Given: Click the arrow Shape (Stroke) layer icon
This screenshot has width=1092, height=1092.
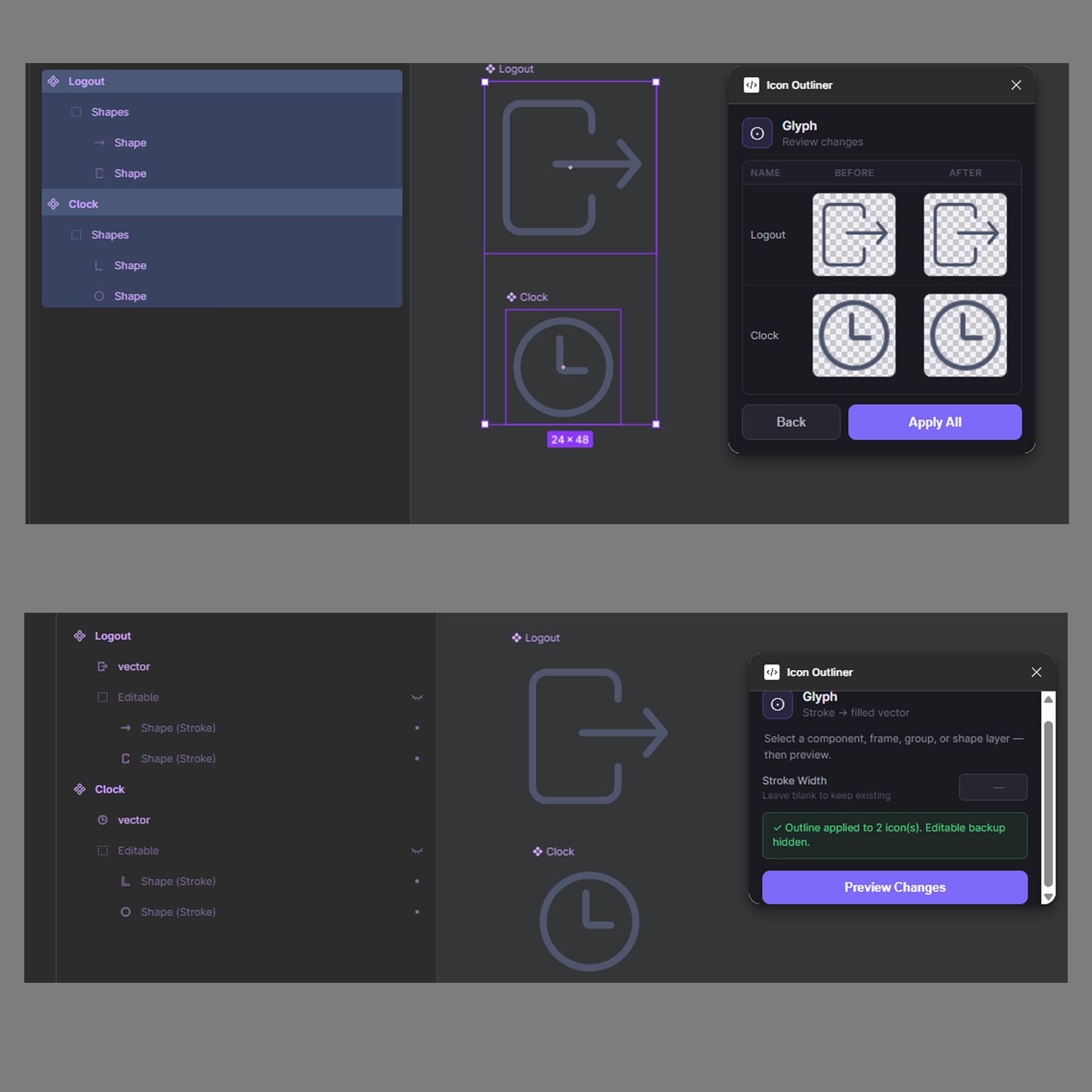Looking at the screenshot, I should tap(126, 728).
